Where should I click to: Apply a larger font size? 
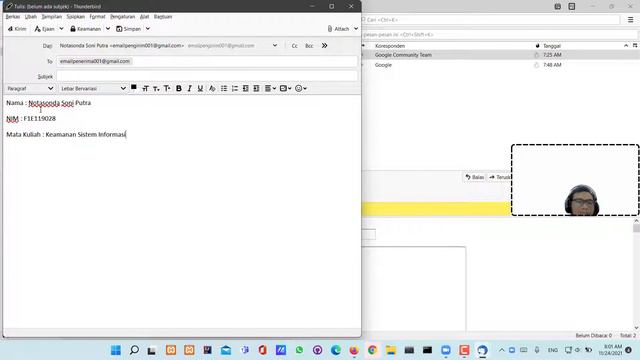[x=167, y=89]
